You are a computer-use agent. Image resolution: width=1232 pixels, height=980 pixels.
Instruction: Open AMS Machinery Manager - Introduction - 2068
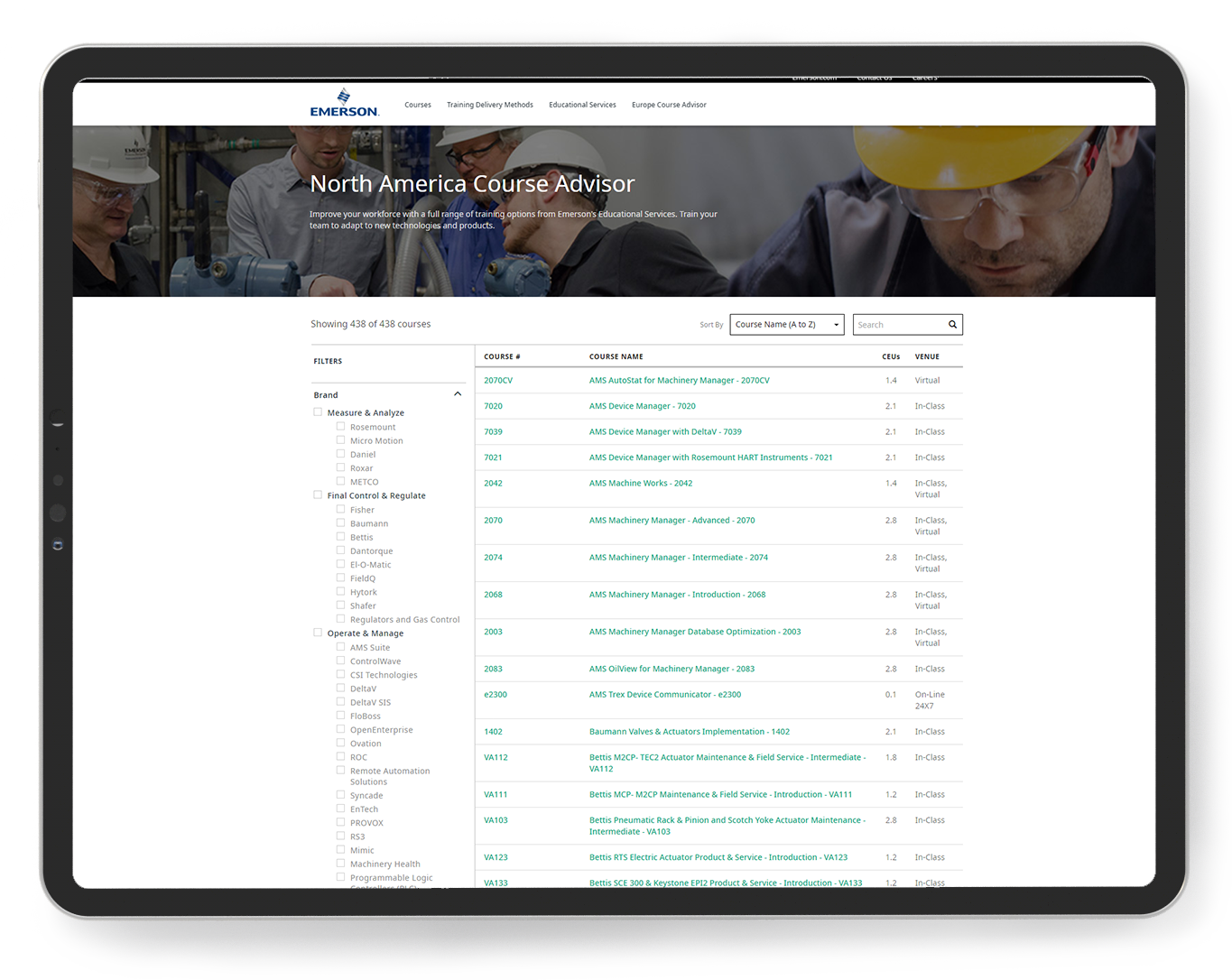tap(677, 595)
